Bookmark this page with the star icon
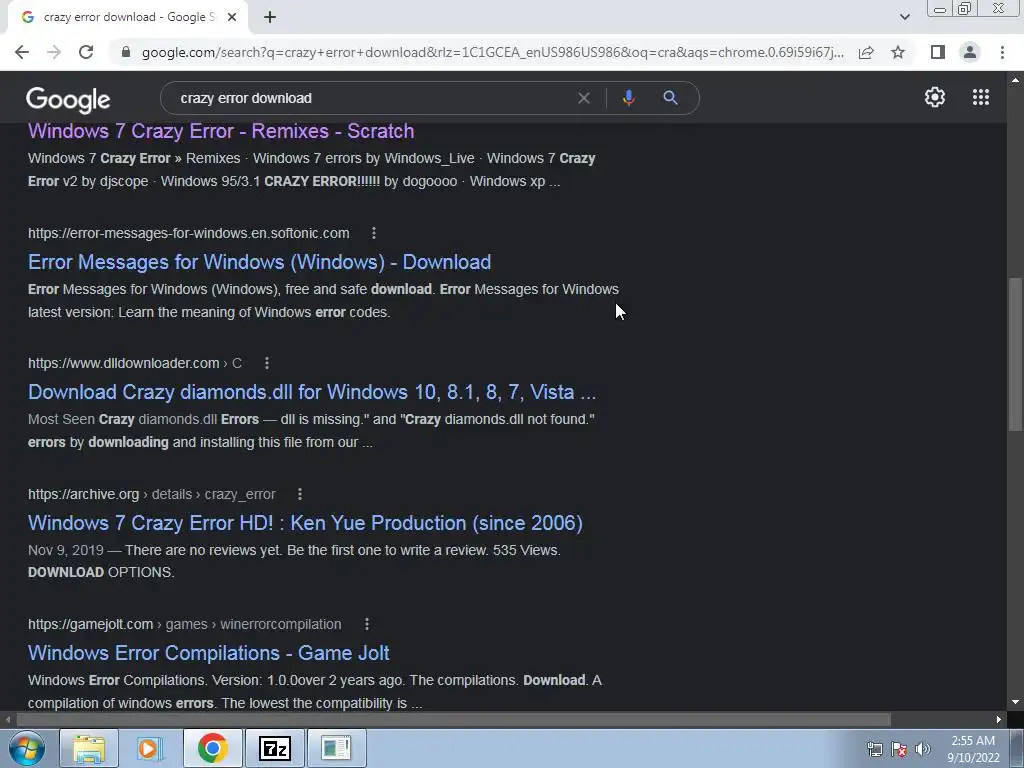Viewport: 1024px width, 768px height. 898,52
